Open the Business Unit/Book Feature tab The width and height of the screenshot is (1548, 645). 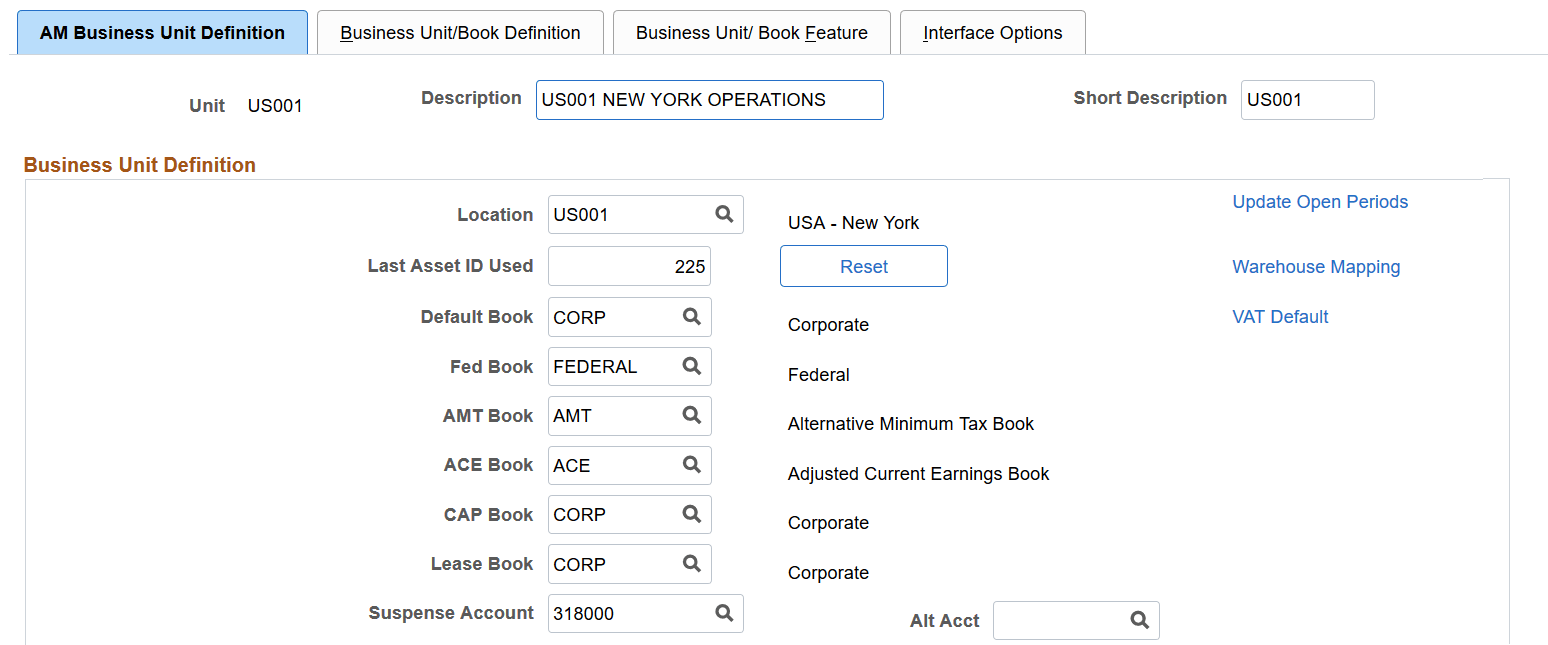(751, 32)
